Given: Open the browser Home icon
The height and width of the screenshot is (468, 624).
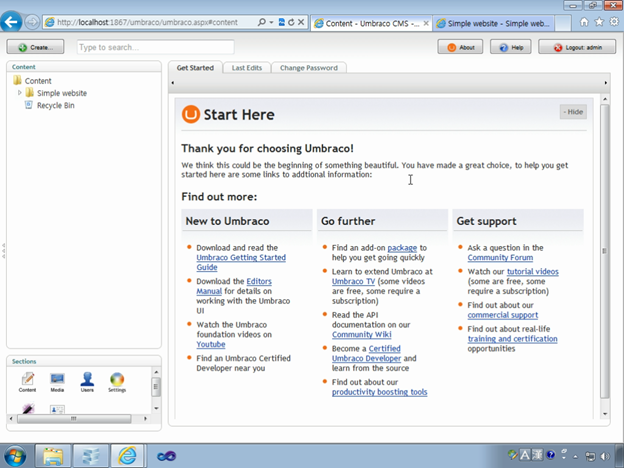Looking at the screenshot, I should tap(584, 22).
